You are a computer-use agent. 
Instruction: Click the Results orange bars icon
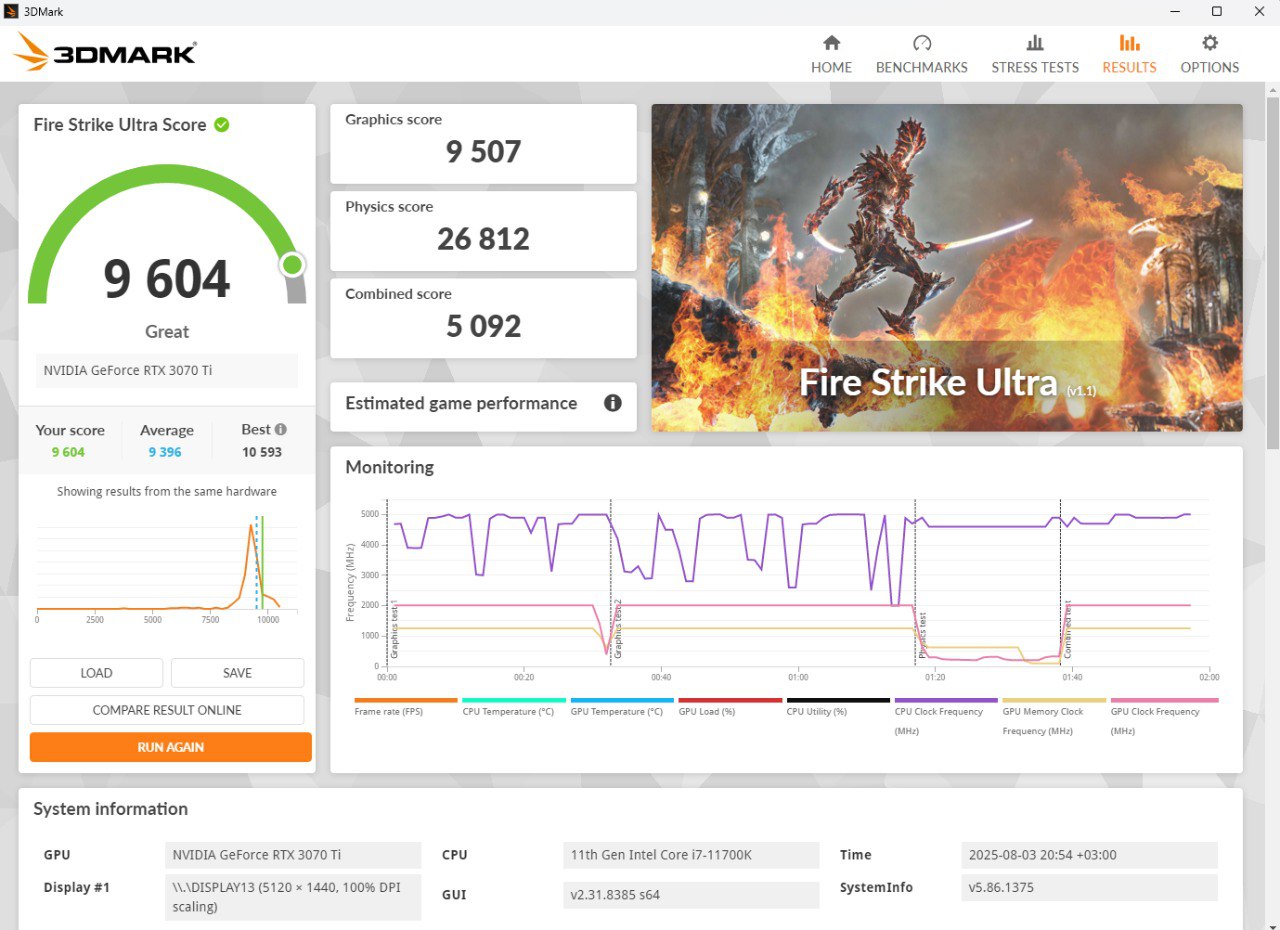click(1129, 43)
